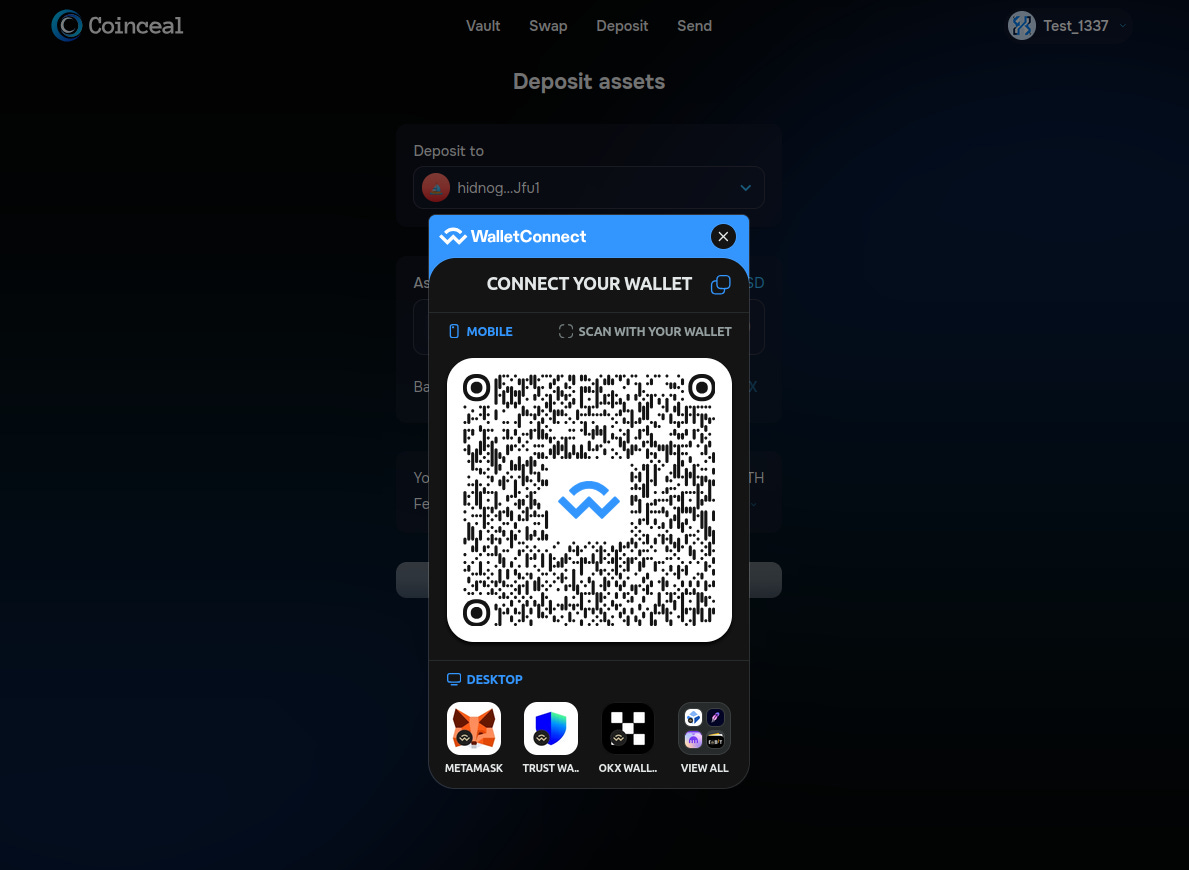Open the Vault page
The image size is (1189, 870).
483,26
